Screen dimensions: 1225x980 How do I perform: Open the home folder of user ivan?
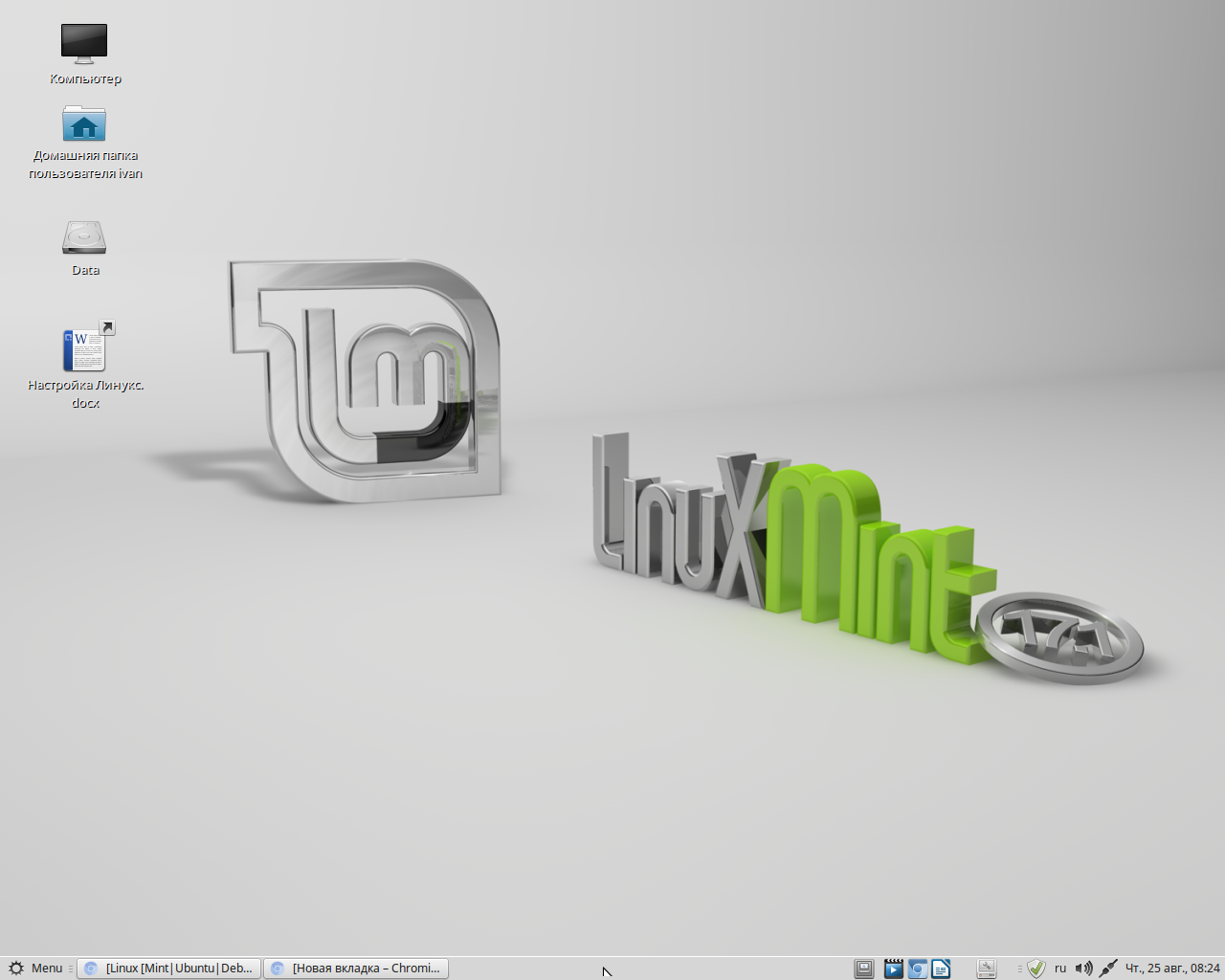tap(84, 125)
